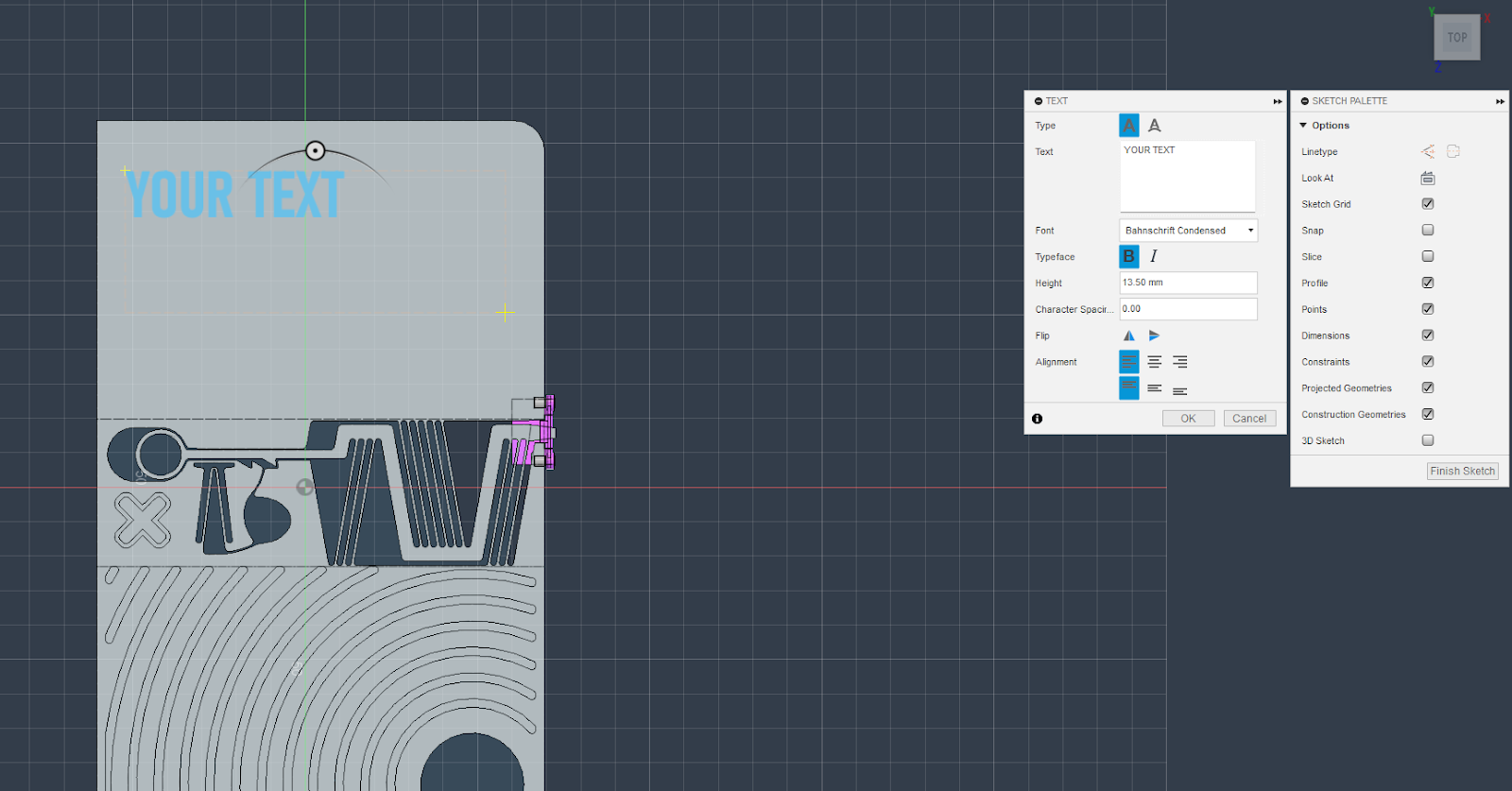Set horizontal alignment to right
This screenshot has width=1512, height=791.
tap(1179, 362)
